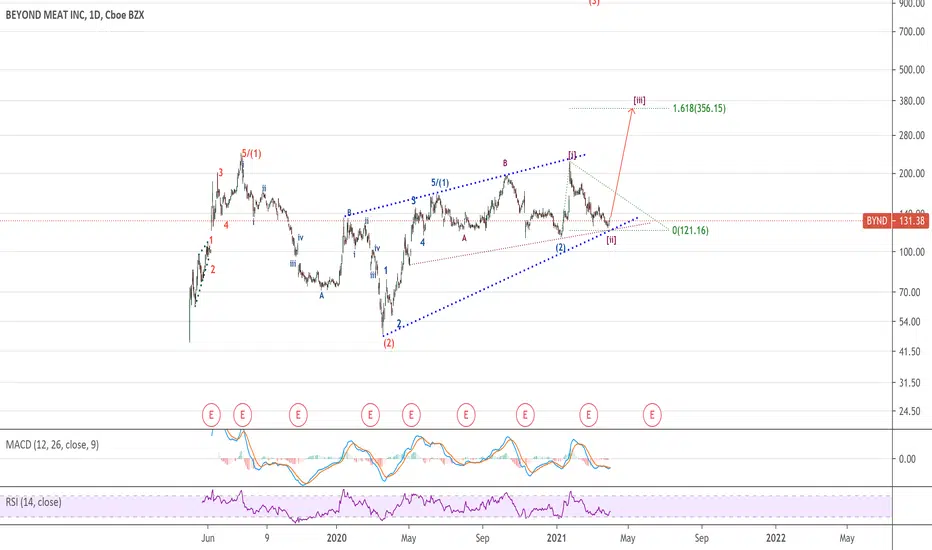The width and height of the screenshot is (932, 550).
Task: Select the blue 5/(1) wave label
Action: tap(440, 183)
